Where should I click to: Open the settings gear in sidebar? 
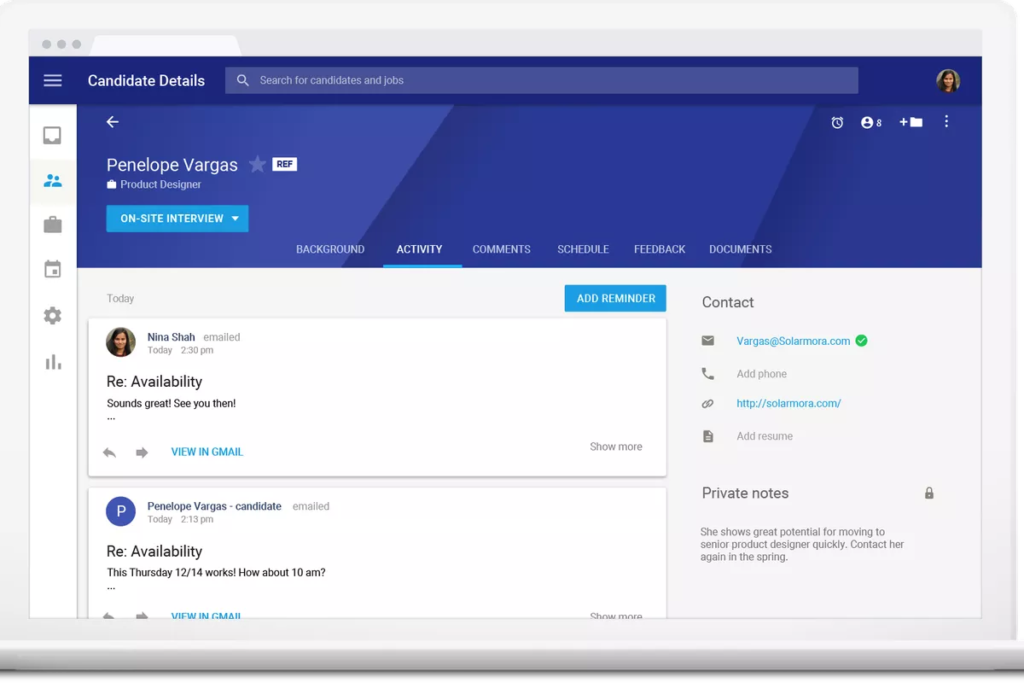[52, 315]
